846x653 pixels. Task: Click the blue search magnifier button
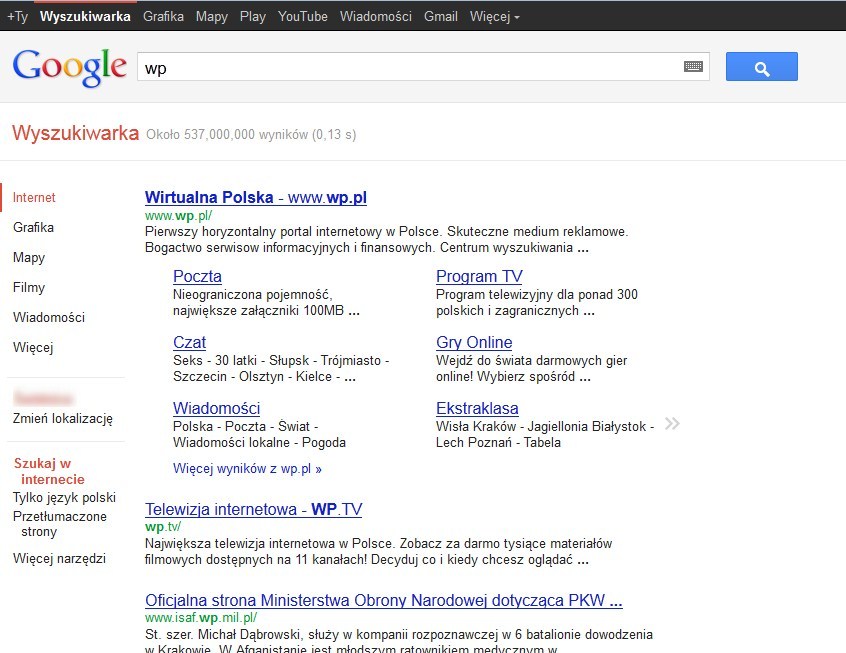click(761, 66)
